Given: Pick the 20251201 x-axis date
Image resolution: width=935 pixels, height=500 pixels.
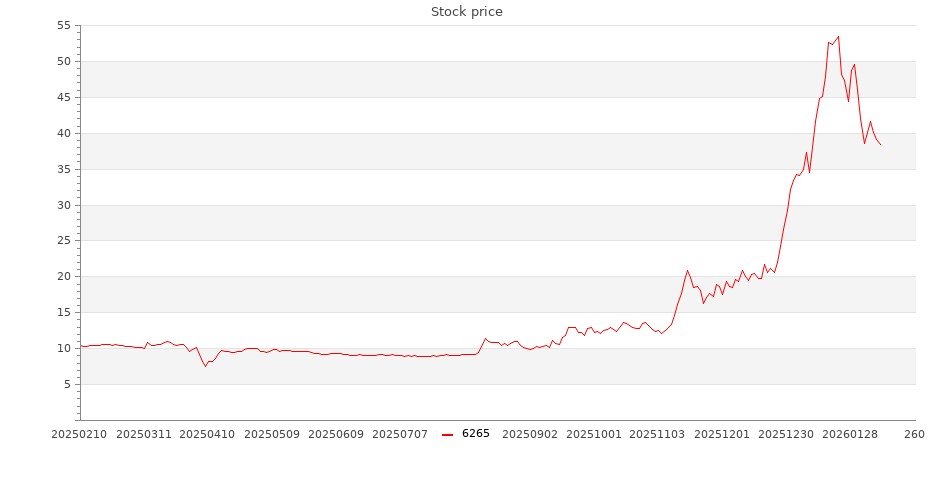Looking at the screenshot, I should 722,434.
